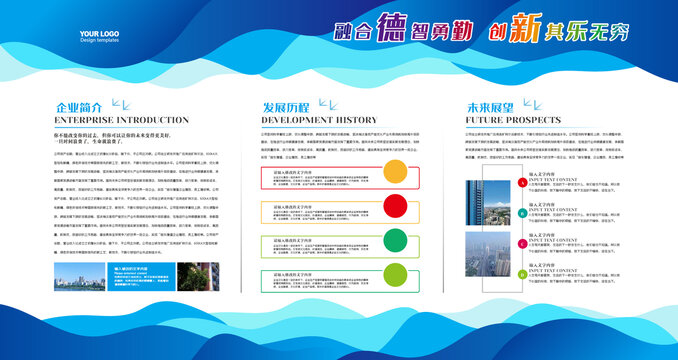This screenshot has width=678, height=360.
Task: Click the lime green circle in the fourth box
Action: point(395,275)
